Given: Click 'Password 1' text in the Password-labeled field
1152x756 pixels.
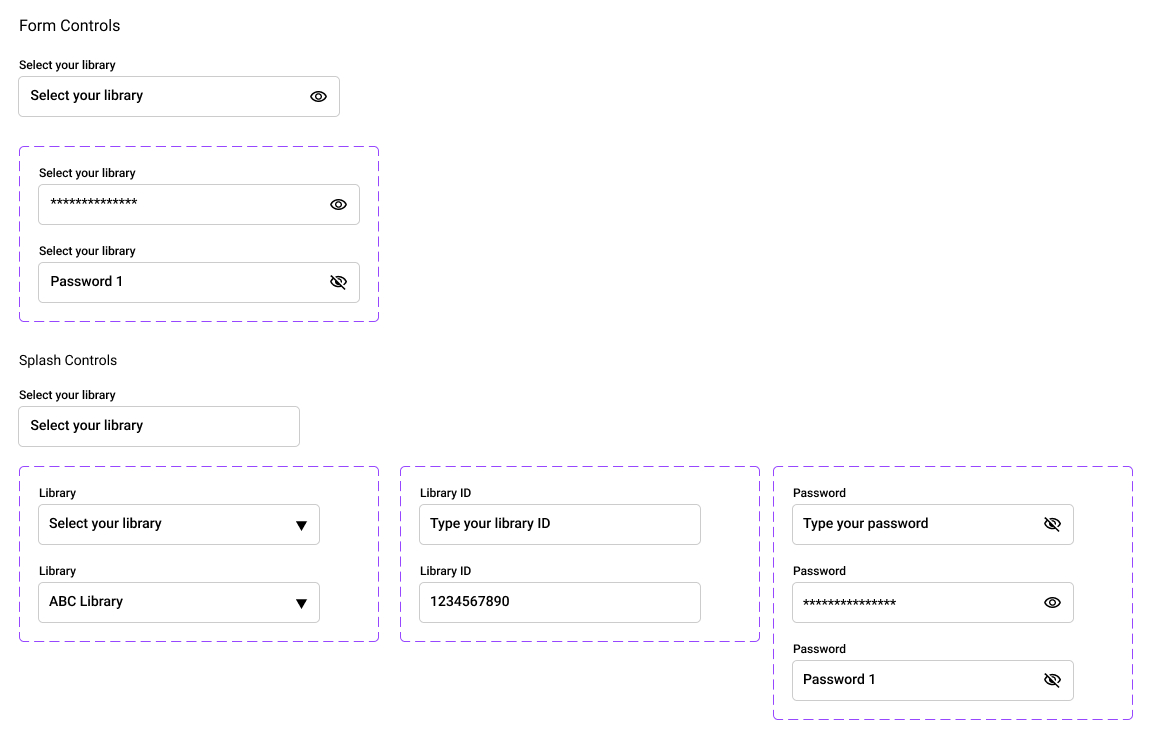Looking at the screenshot, I should (x=839, y=680).
